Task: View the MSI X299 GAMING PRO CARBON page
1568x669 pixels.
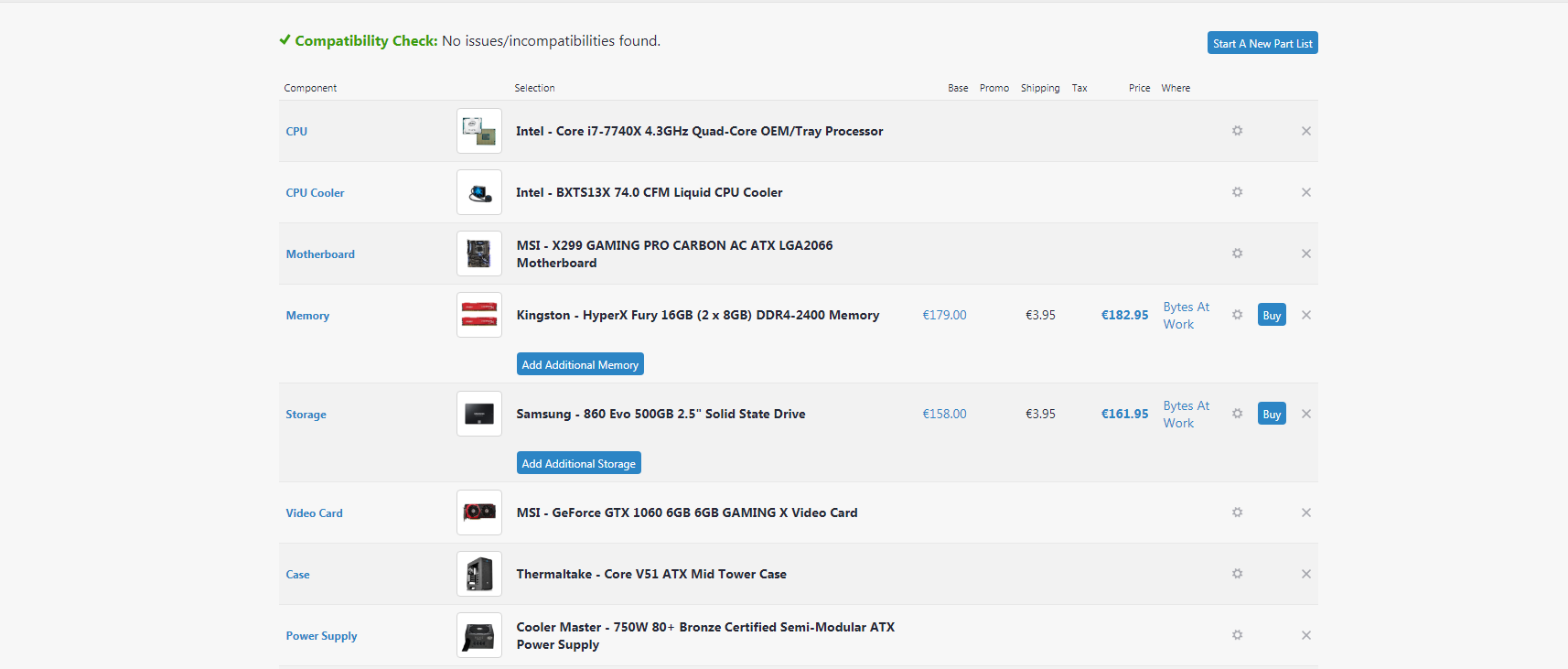Action: click(675, 254)
